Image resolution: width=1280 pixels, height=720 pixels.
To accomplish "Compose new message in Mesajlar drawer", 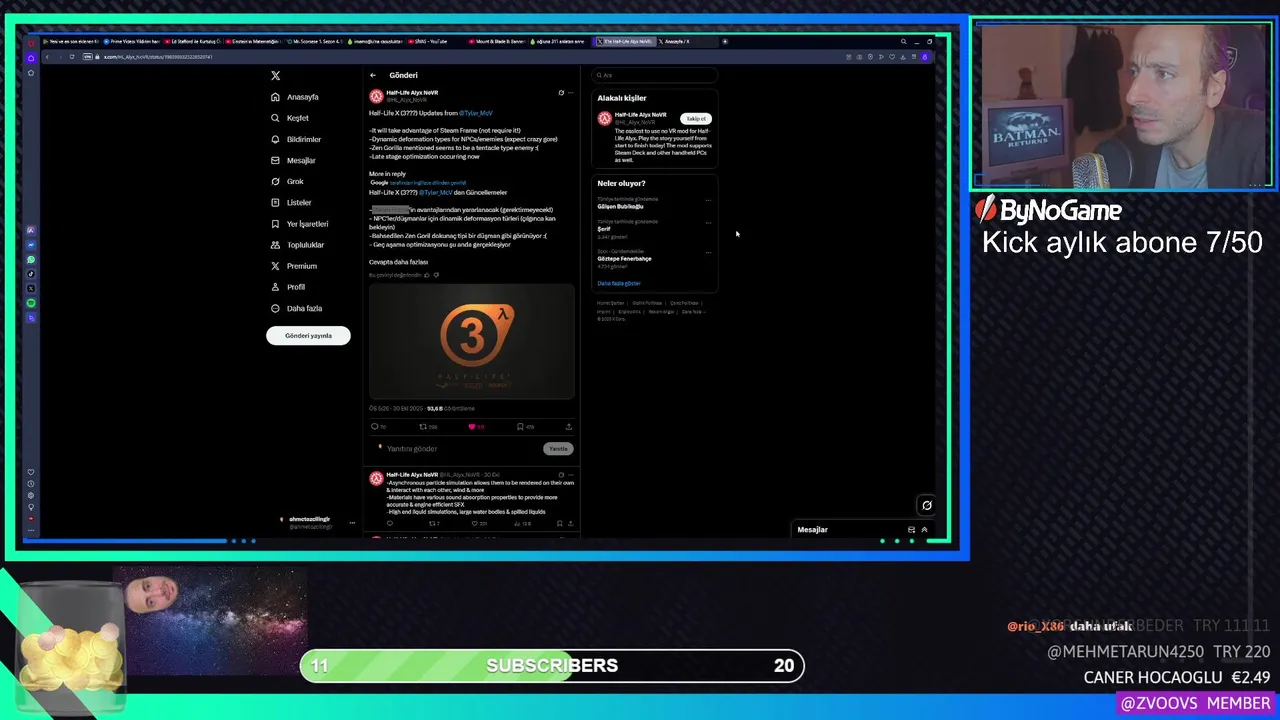I will [911, 530].
